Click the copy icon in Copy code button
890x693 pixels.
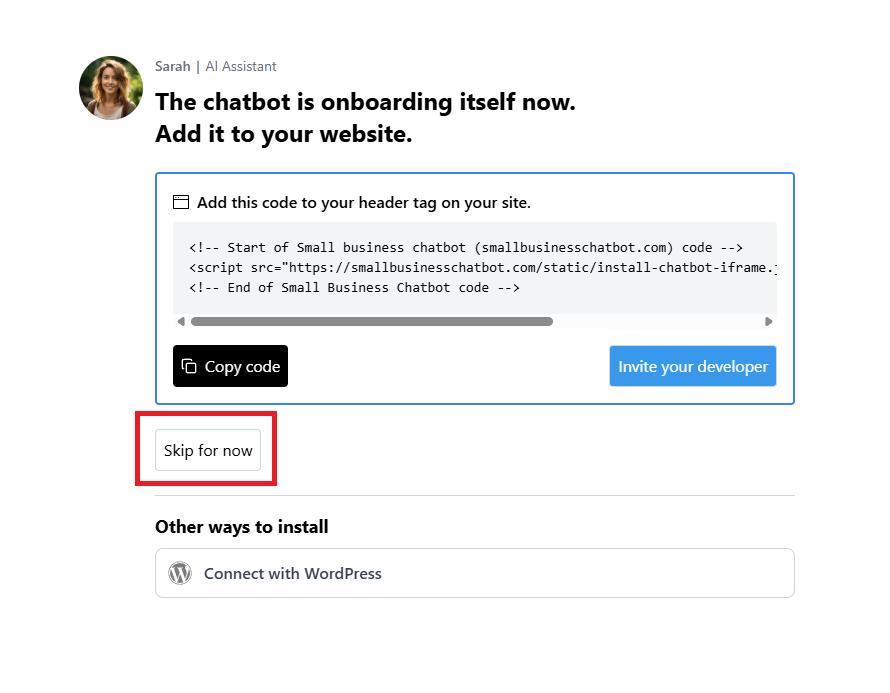pyautogui.click(x=189, y=366)
